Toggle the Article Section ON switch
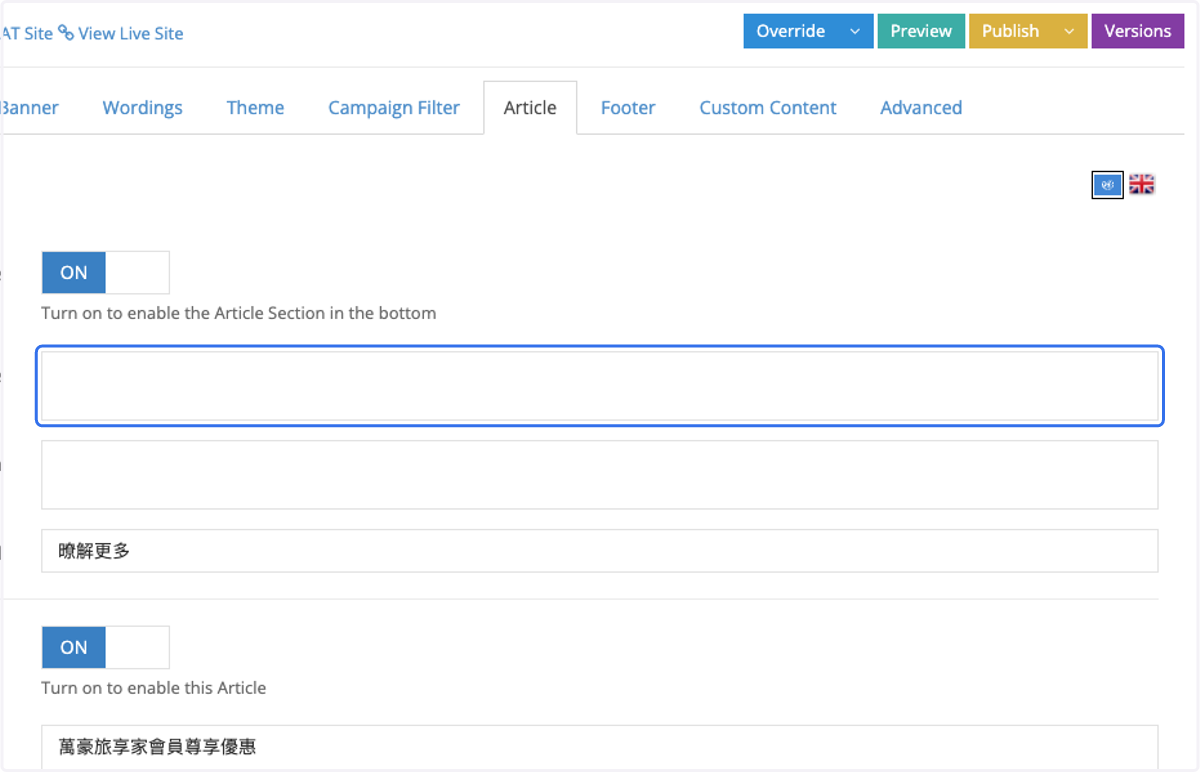The width and height of the screenshot is (1200, 772). coord(105,272)
